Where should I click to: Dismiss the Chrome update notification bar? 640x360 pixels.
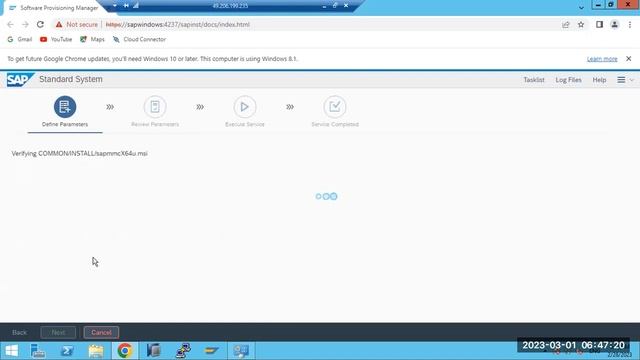tap(629, 59)
